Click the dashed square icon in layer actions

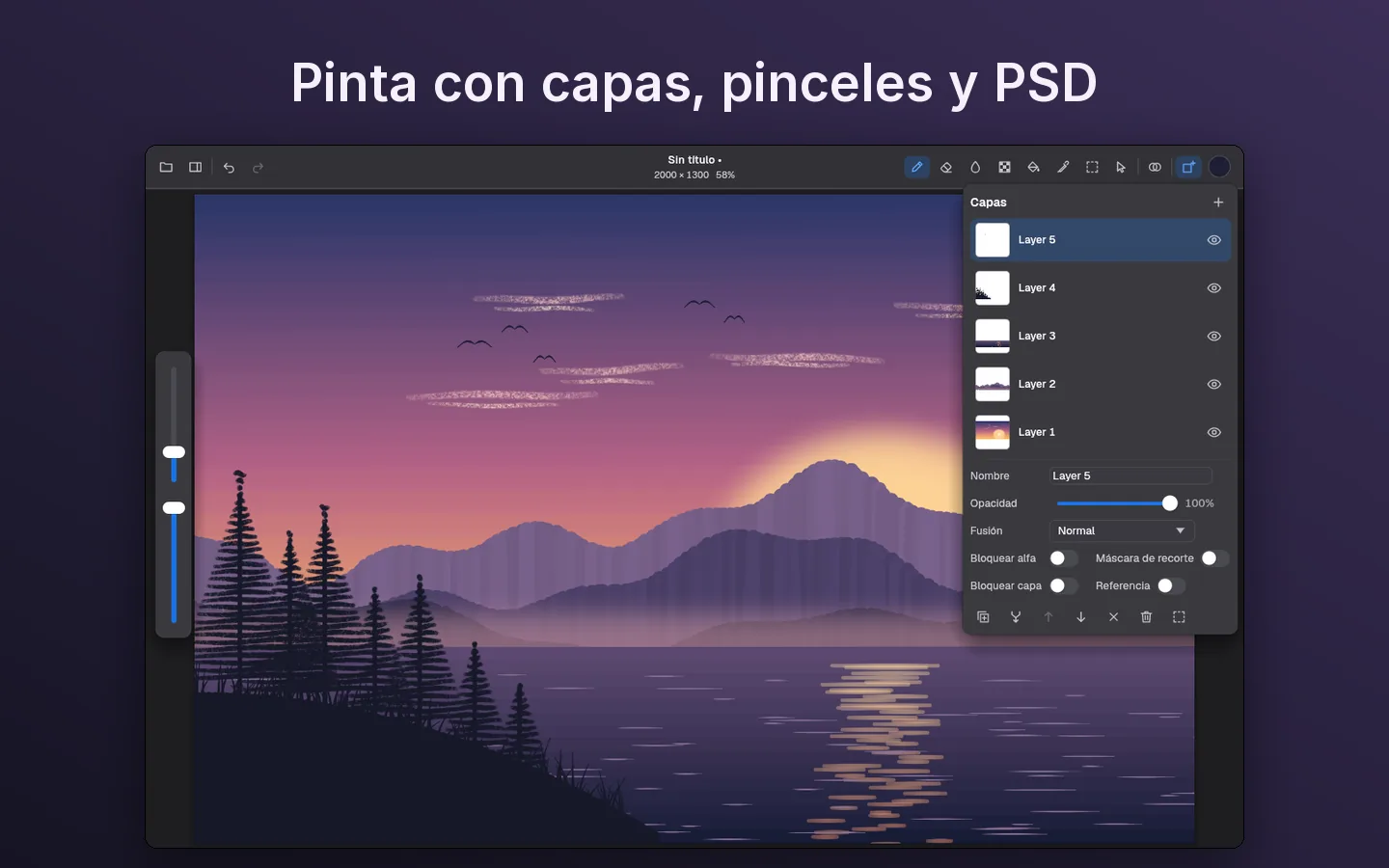pyautogui.click(x=1179, y=617)
